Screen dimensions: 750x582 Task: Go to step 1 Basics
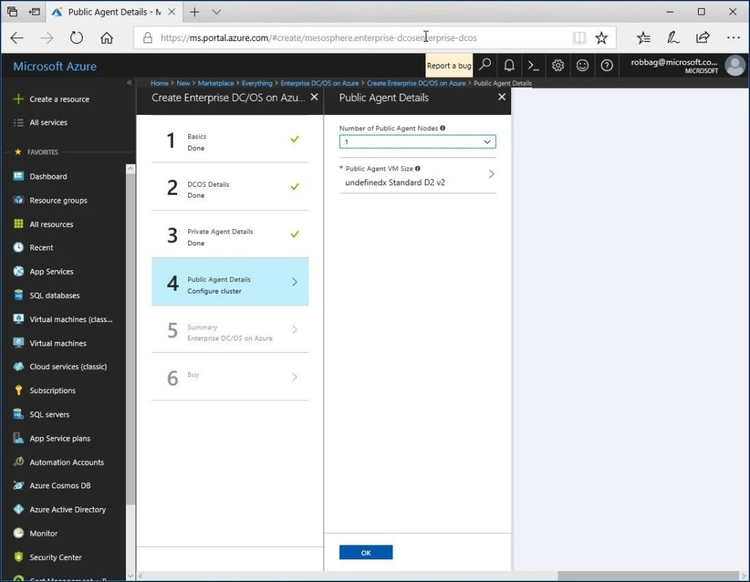(x=230, y=140)
